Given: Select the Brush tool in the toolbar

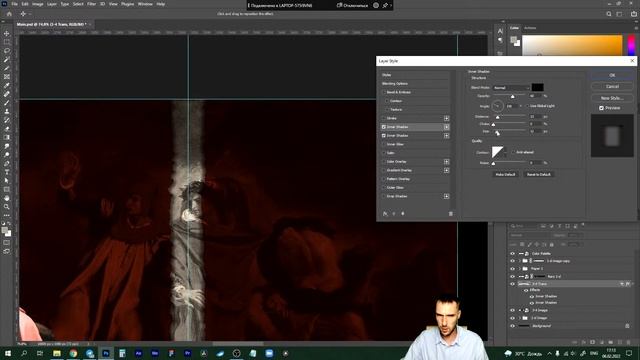Looking at the screenshot, I should pyautogui.click(x=7, y=102).
